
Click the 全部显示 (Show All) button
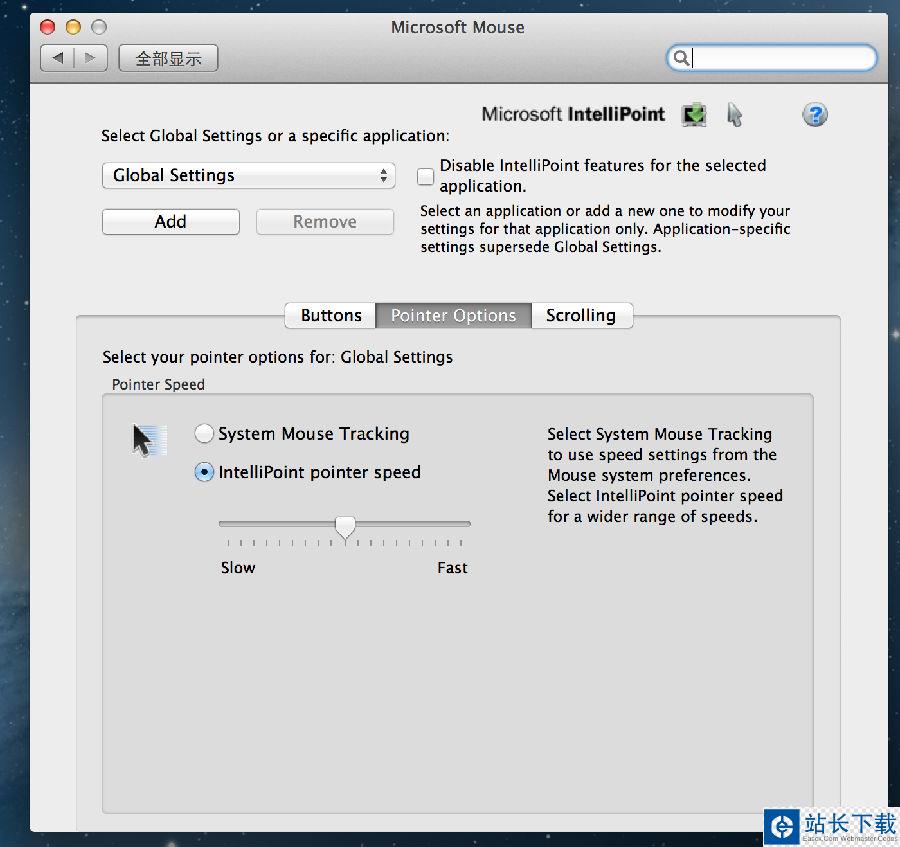pyautogui.click(x=168, y=58)
